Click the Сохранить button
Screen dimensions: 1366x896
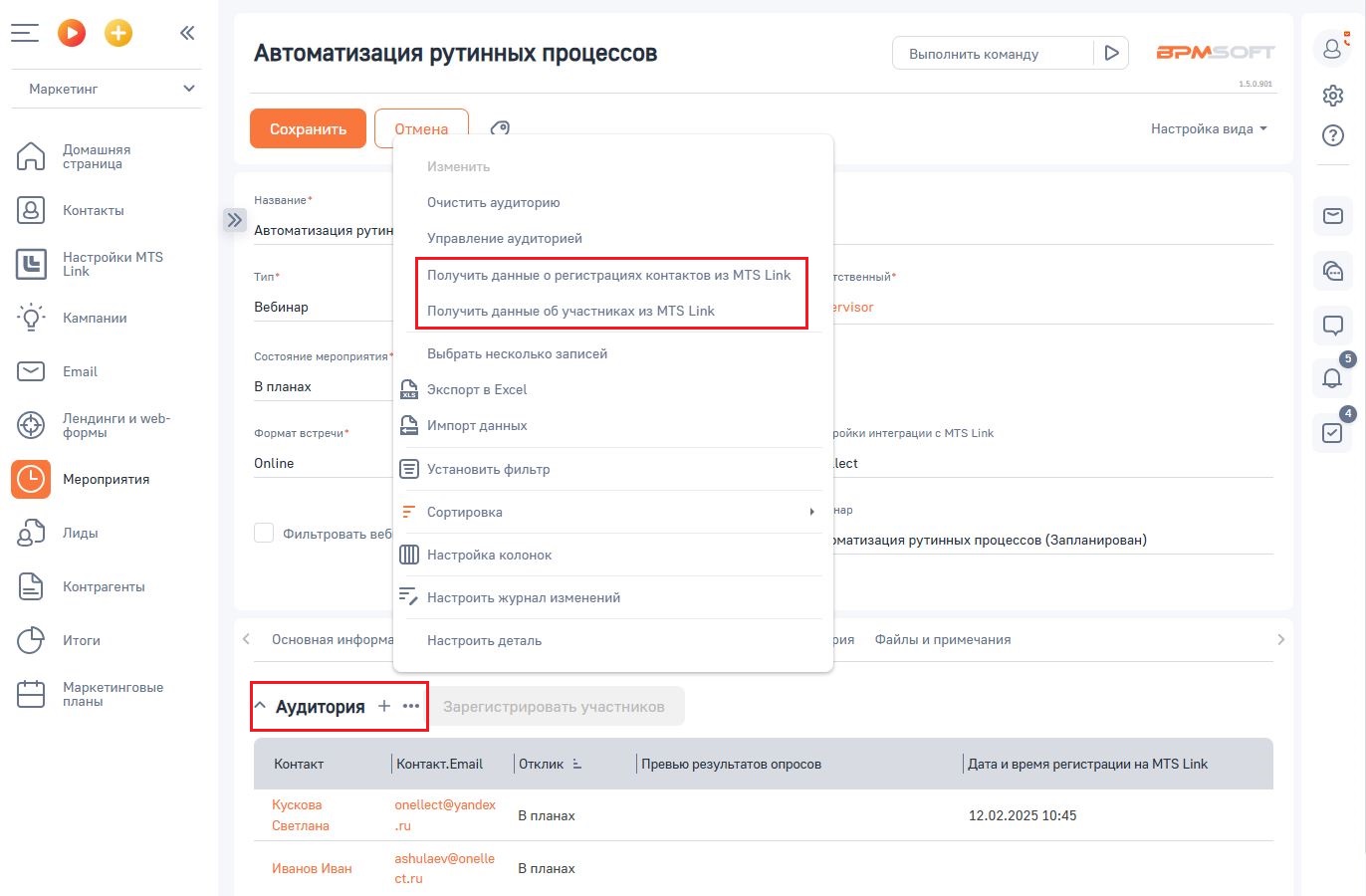[308, 128]
